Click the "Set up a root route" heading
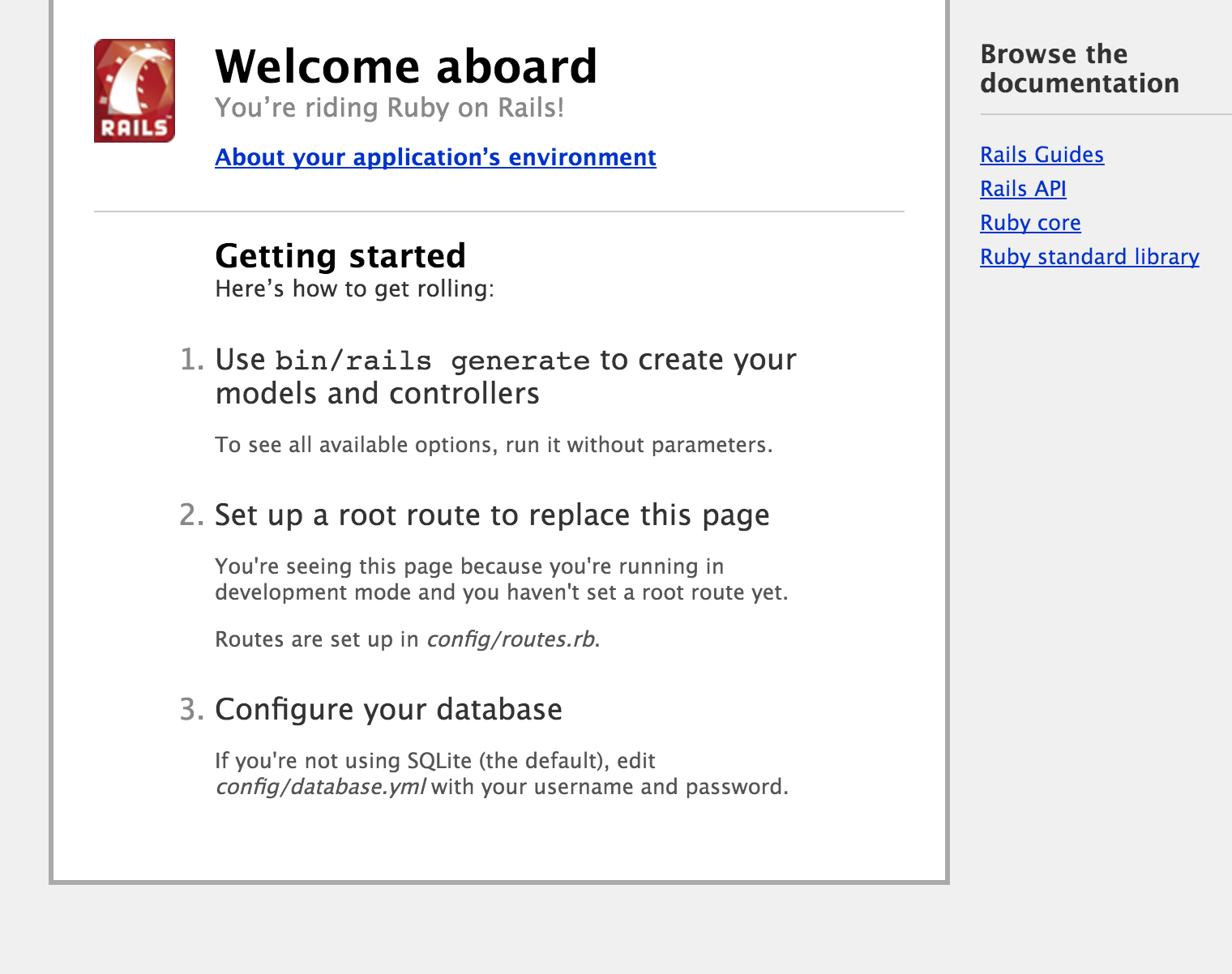 click(492, 515)
